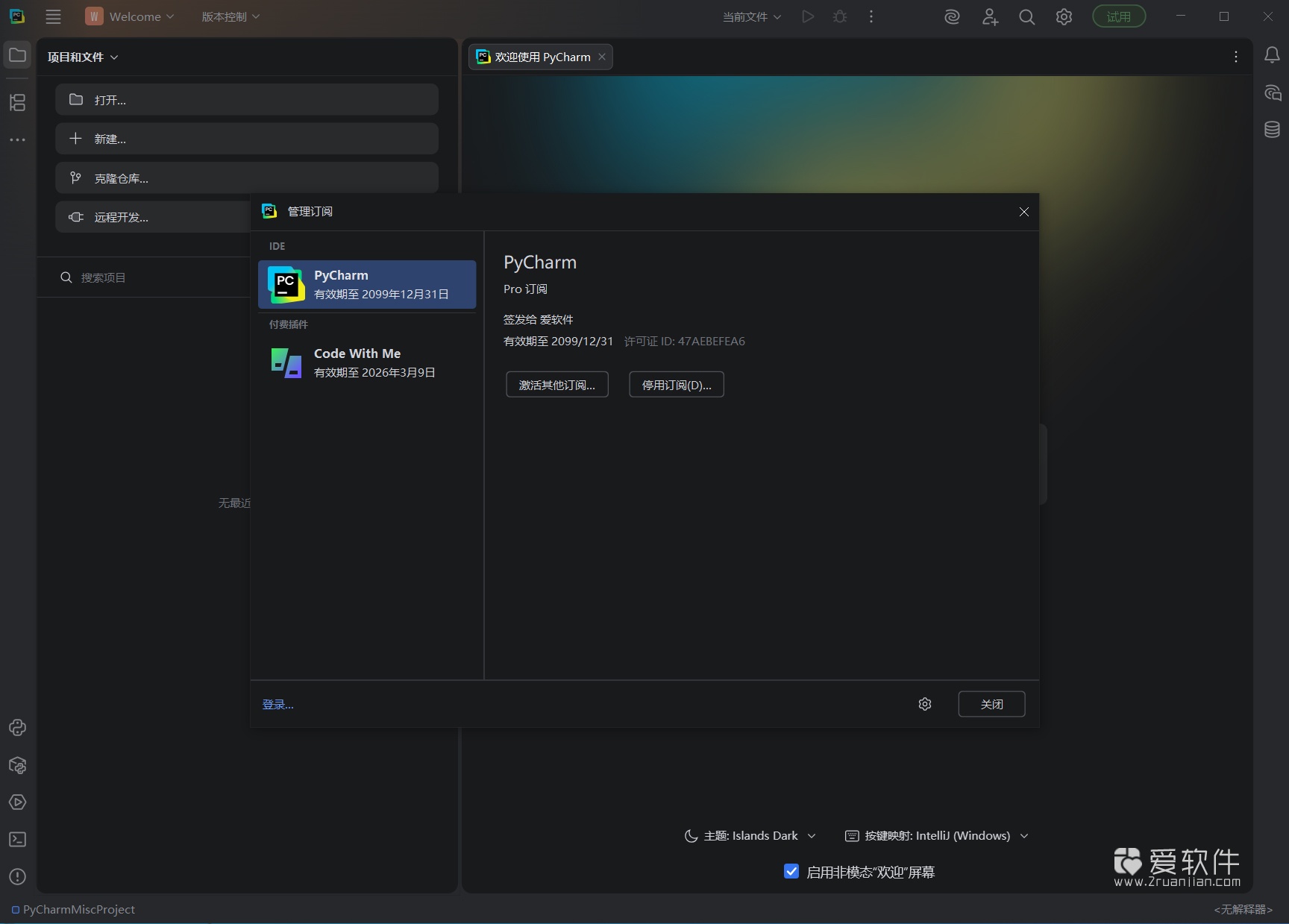1289x924 pixels.
Task: Open the Python Console
Action: point(17,728)
